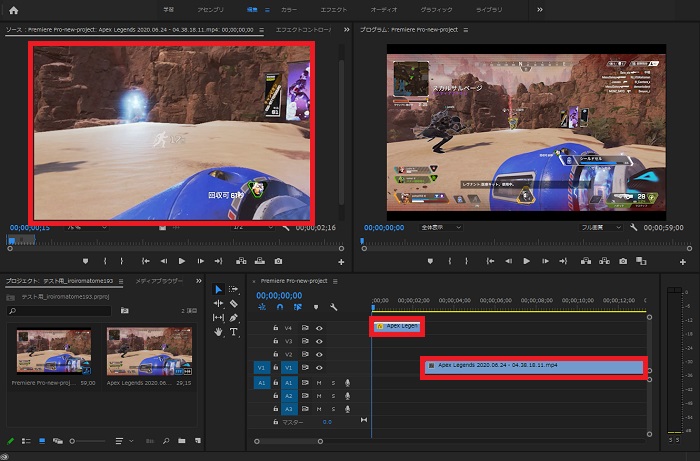
Task: Mute audio track A1
Action: [x=319, y=383]
